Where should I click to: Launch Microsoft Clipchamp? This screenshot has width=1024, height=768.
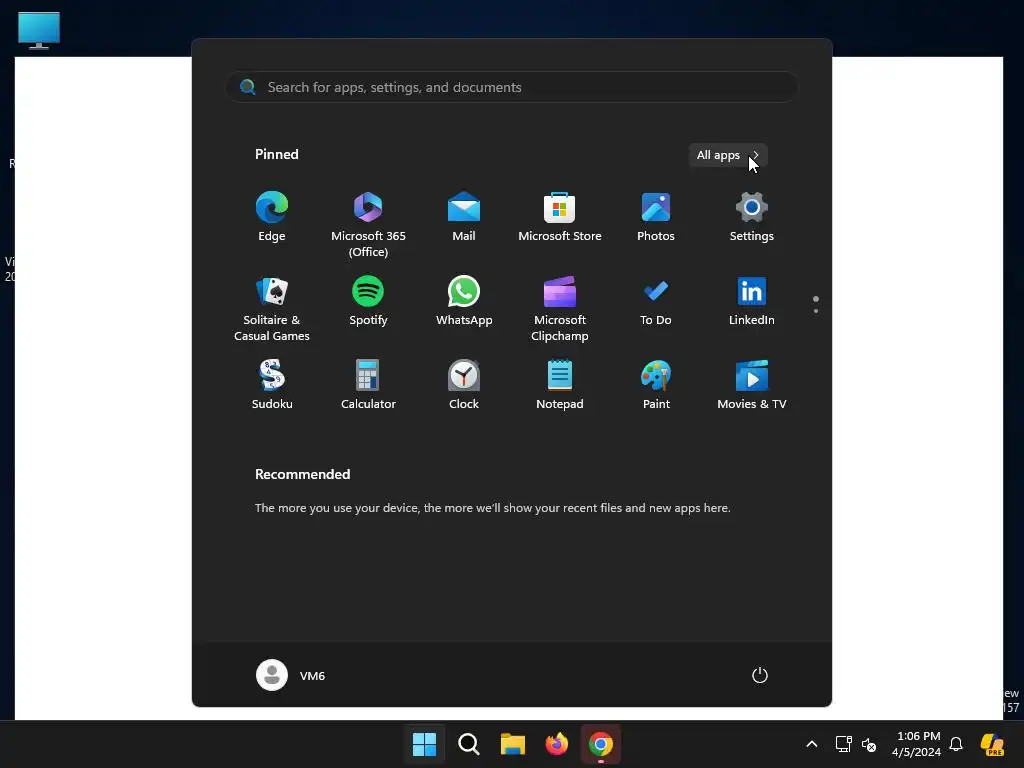(x=560, y=308)
